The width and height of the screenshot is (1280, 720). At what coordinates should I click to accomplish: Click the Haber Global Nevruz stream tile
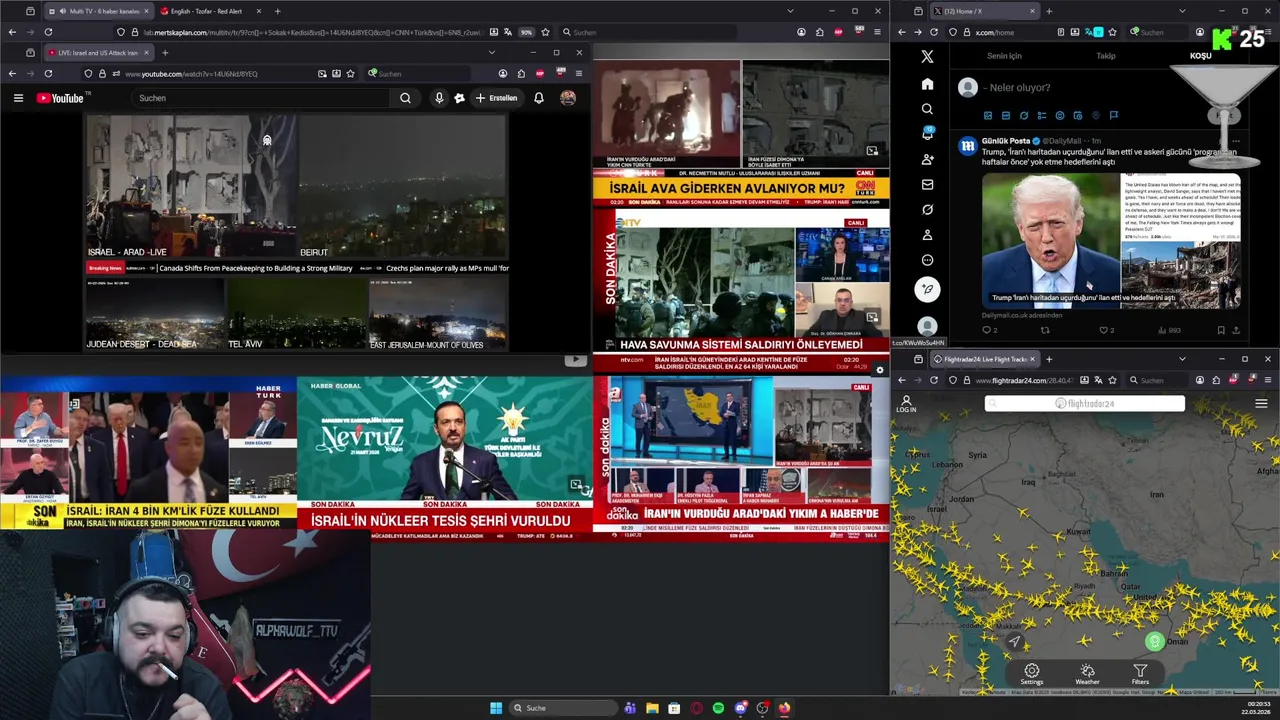point(444,458)
